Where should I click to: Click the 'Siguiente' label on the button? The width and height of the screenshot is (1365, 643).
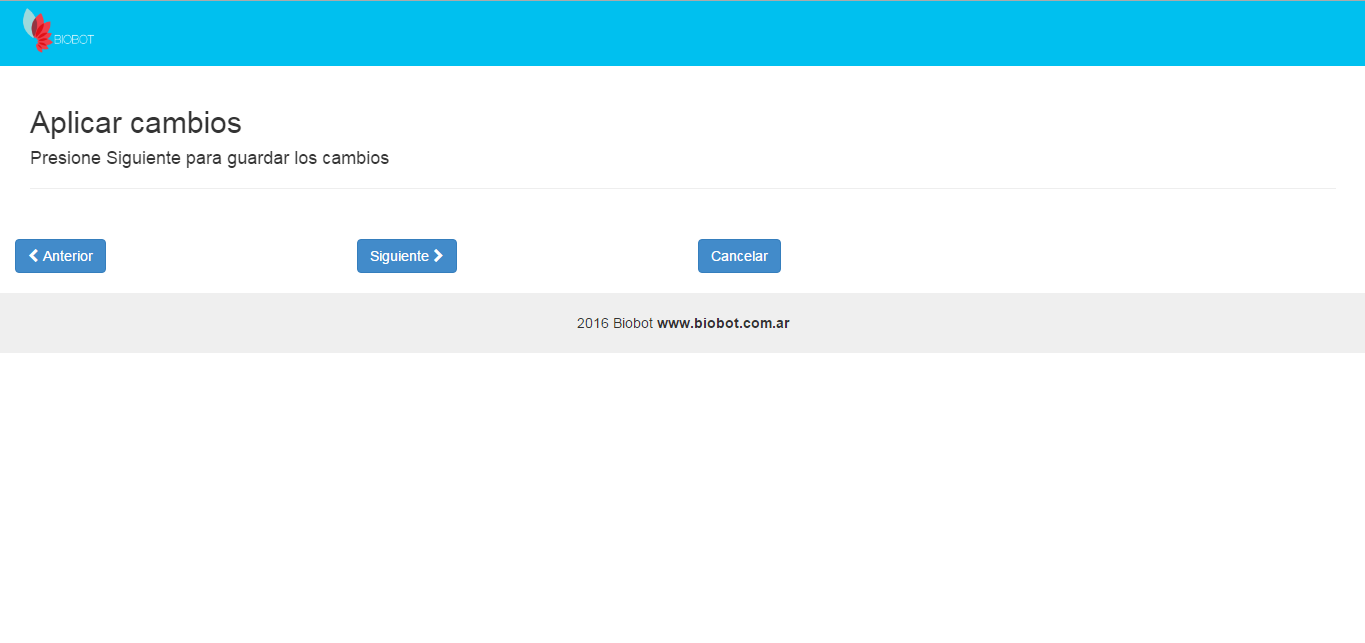point(399,256)
